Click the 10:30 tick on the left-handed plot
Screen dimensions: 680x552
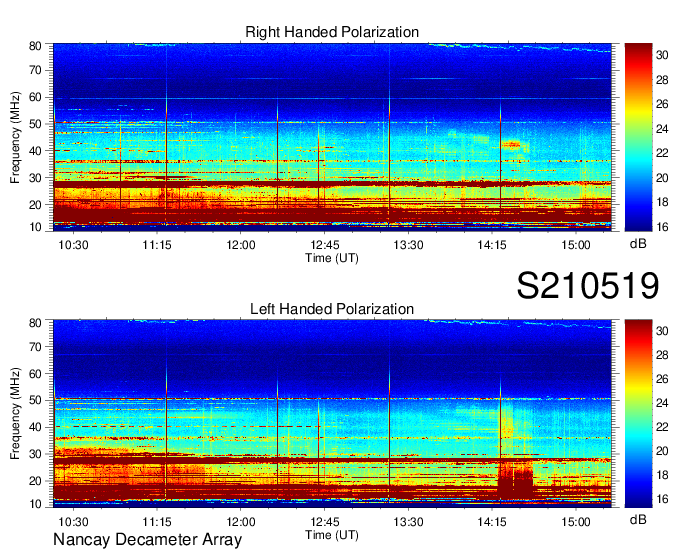[73, 521]
